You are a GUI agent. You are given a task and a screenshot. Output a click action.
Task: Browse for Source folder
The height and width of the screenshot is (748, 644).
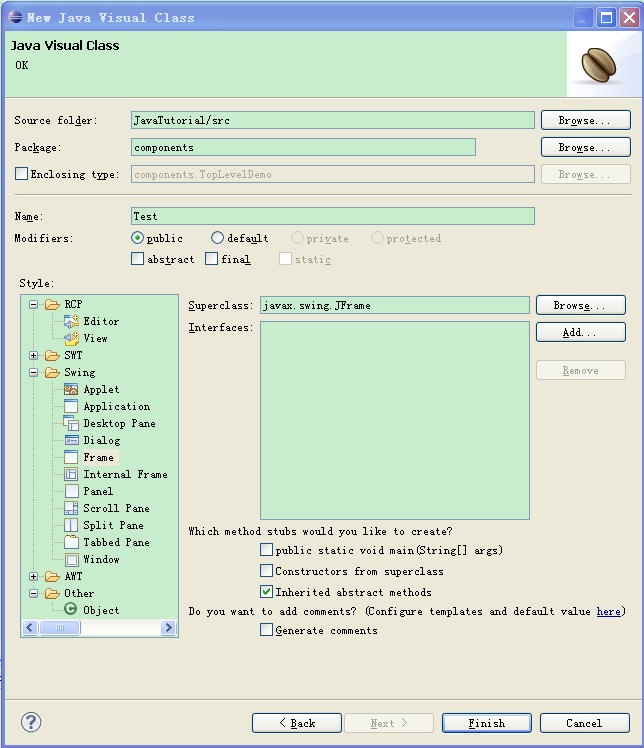(x=586, y=120)
